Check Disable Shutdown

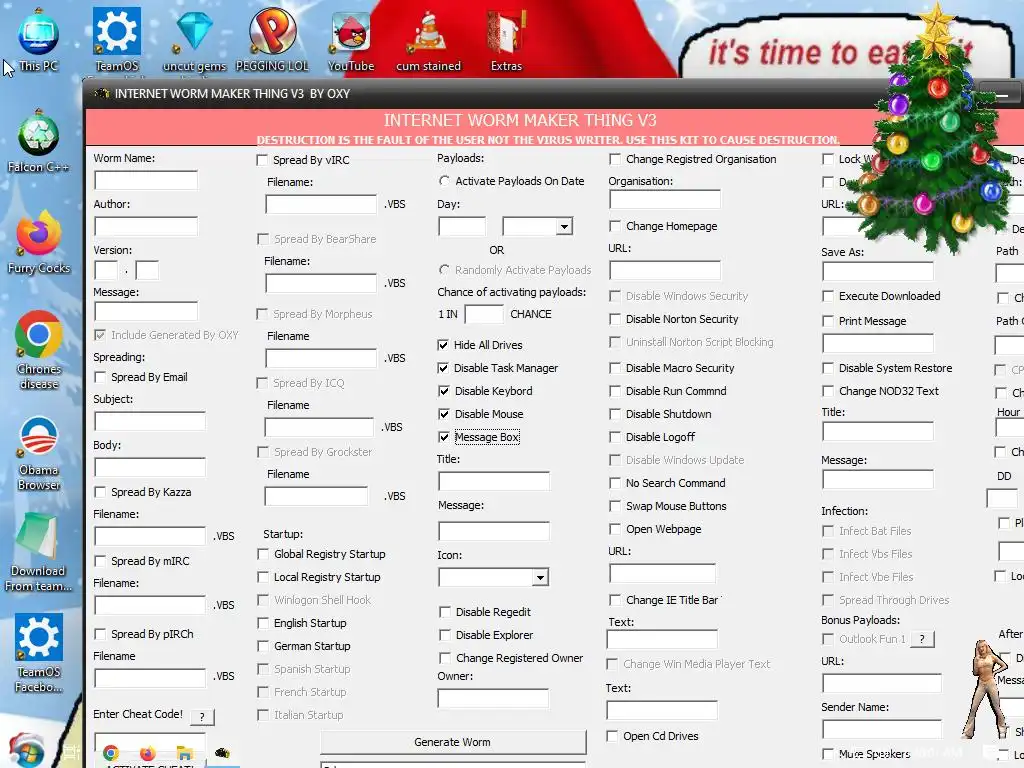tap(615, 414)
